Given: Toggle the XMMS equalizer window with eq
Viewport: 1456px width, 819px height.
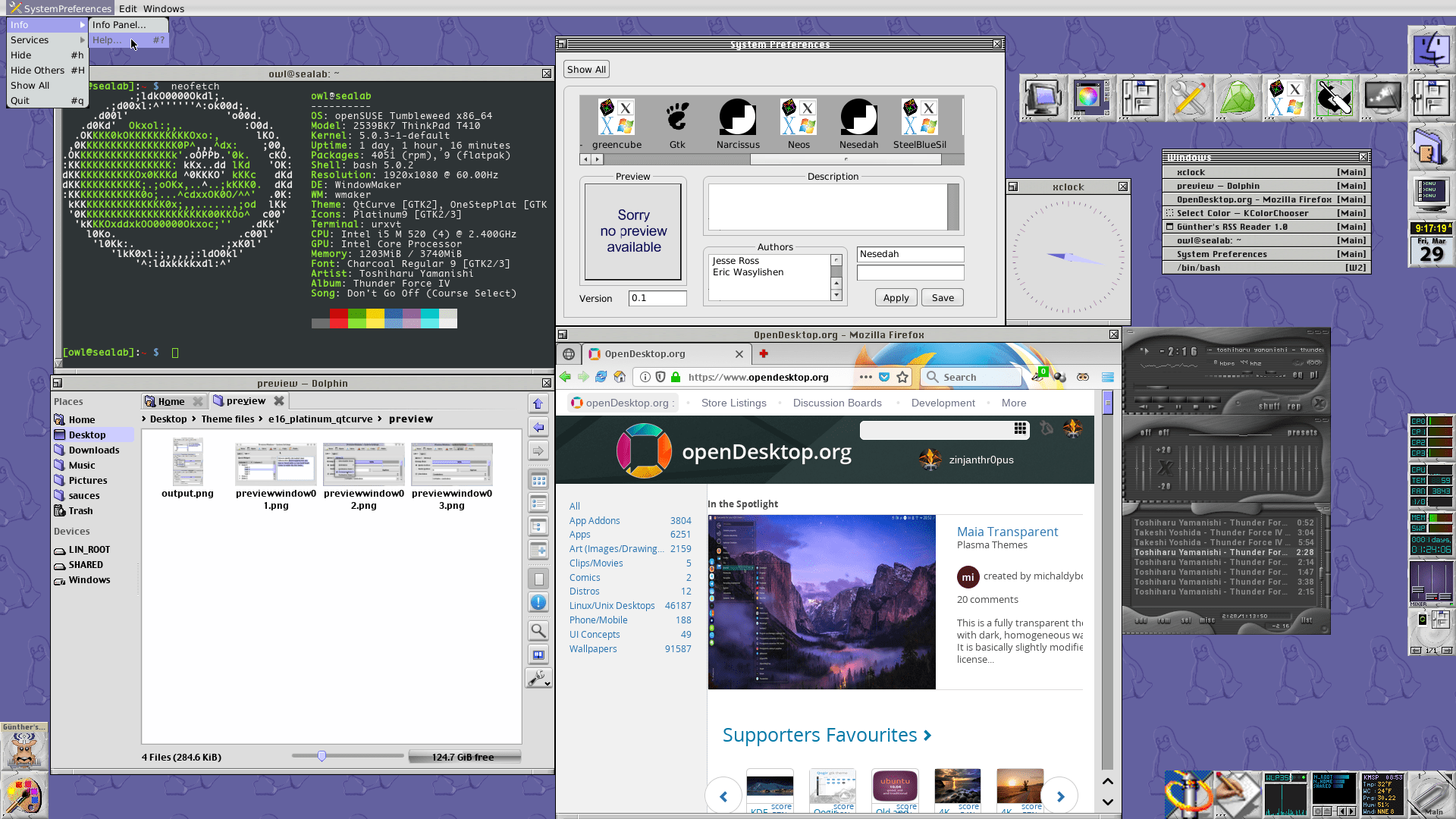Looking at the screenshot, I should click(x=1298, y=375).
